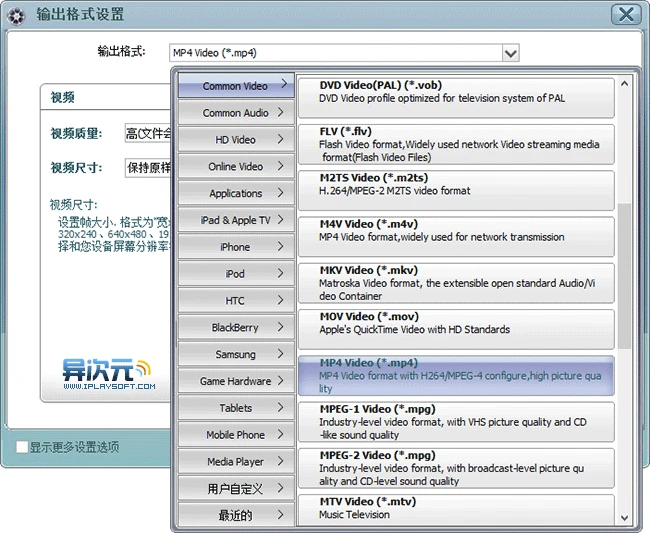This screenshot has height=533, width=650.
Task: Click the film reel icon in title bar
Action: 15,14
